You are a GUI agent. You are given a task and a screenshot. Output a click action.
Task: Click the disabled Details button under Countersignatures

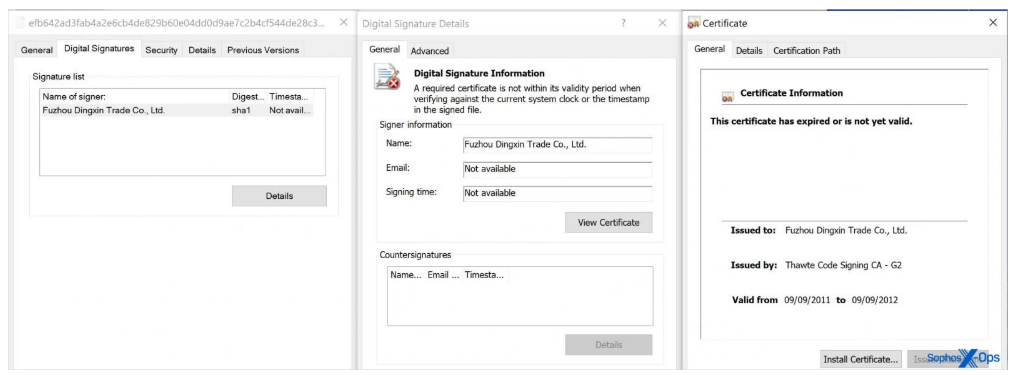608,345
